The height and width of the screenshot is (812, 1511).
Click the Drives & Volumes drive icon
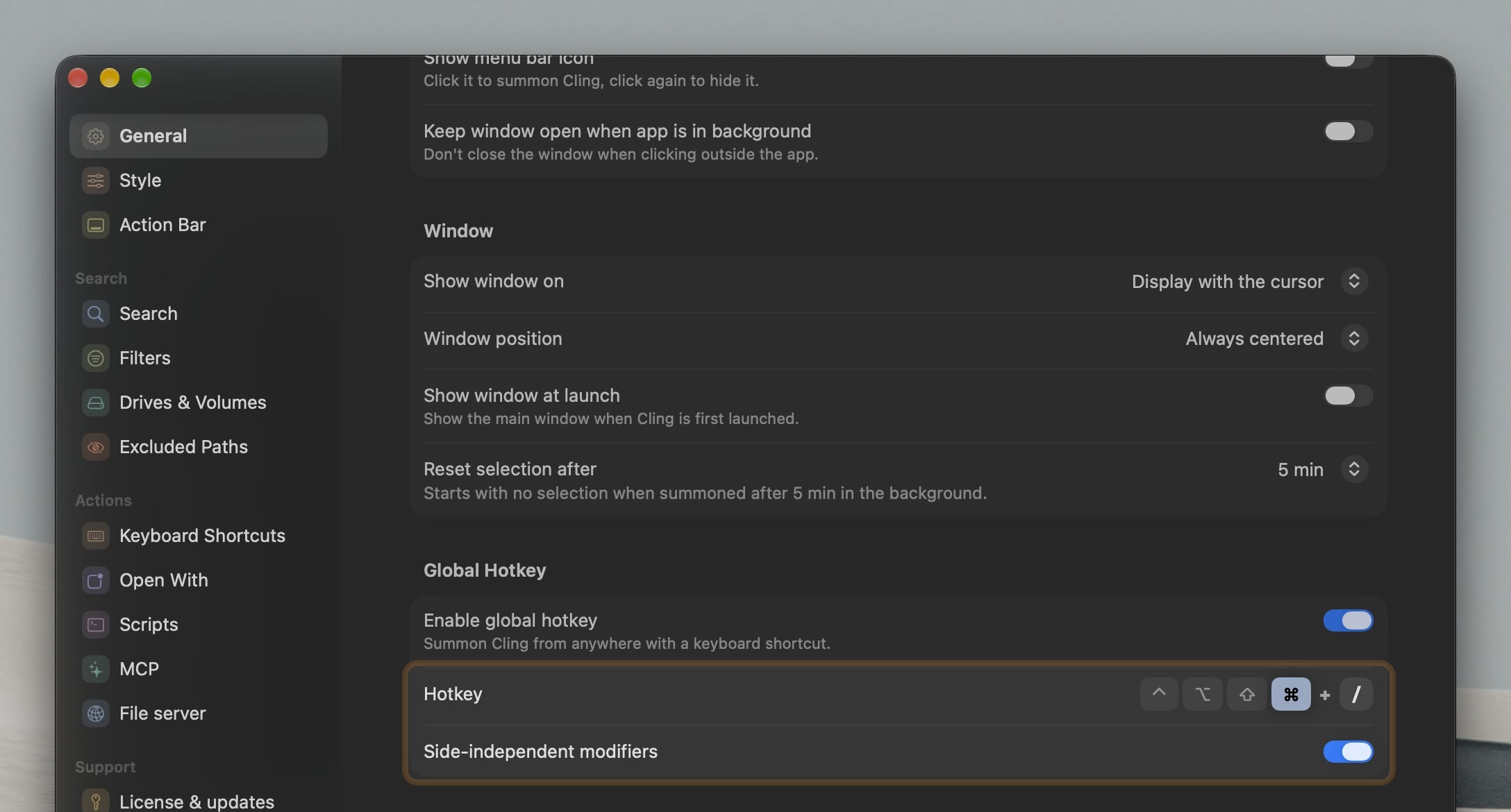pos(96,403)
